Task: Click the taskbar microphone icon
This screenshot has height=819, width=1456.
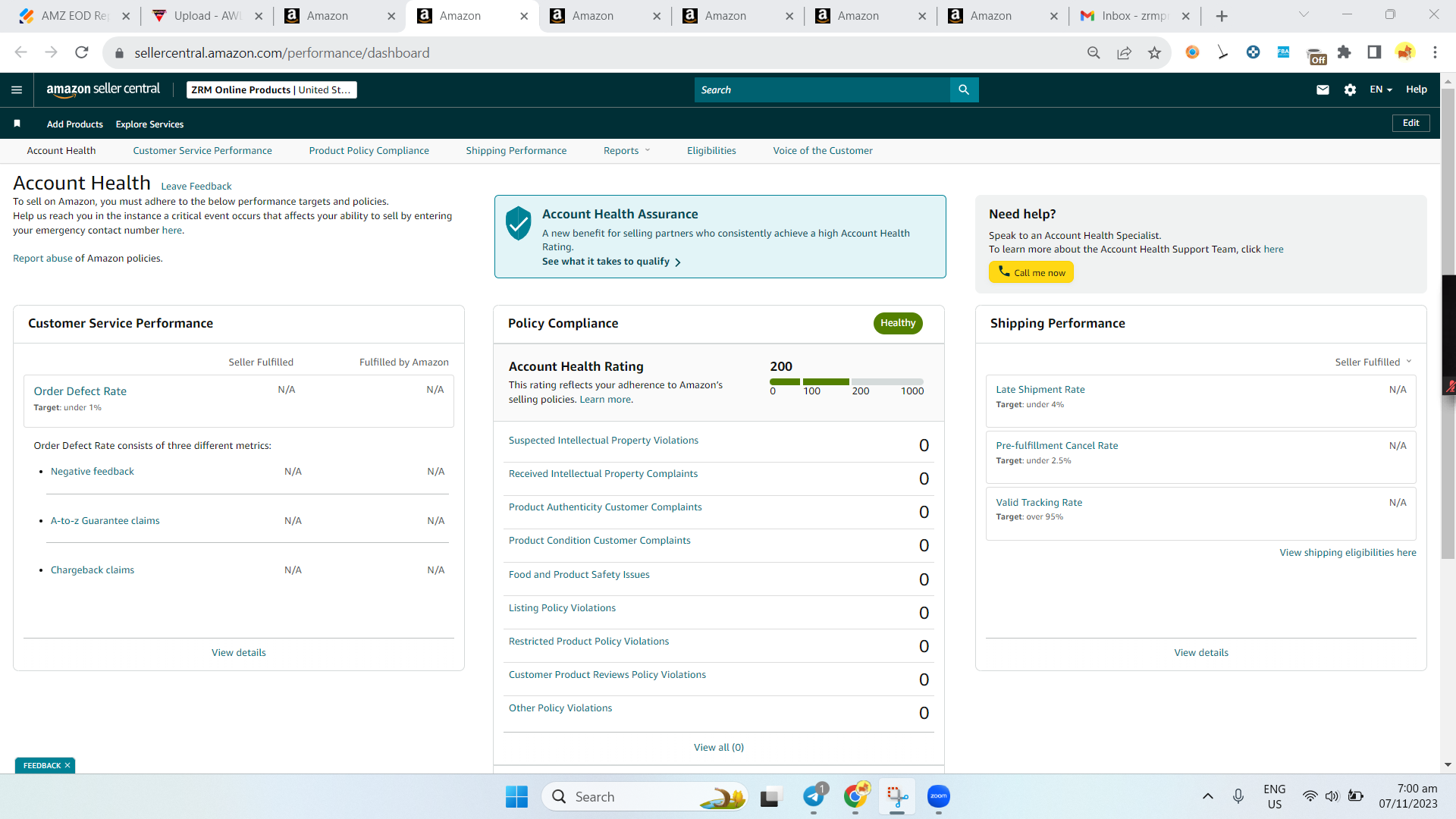Action: point(1238,796)
